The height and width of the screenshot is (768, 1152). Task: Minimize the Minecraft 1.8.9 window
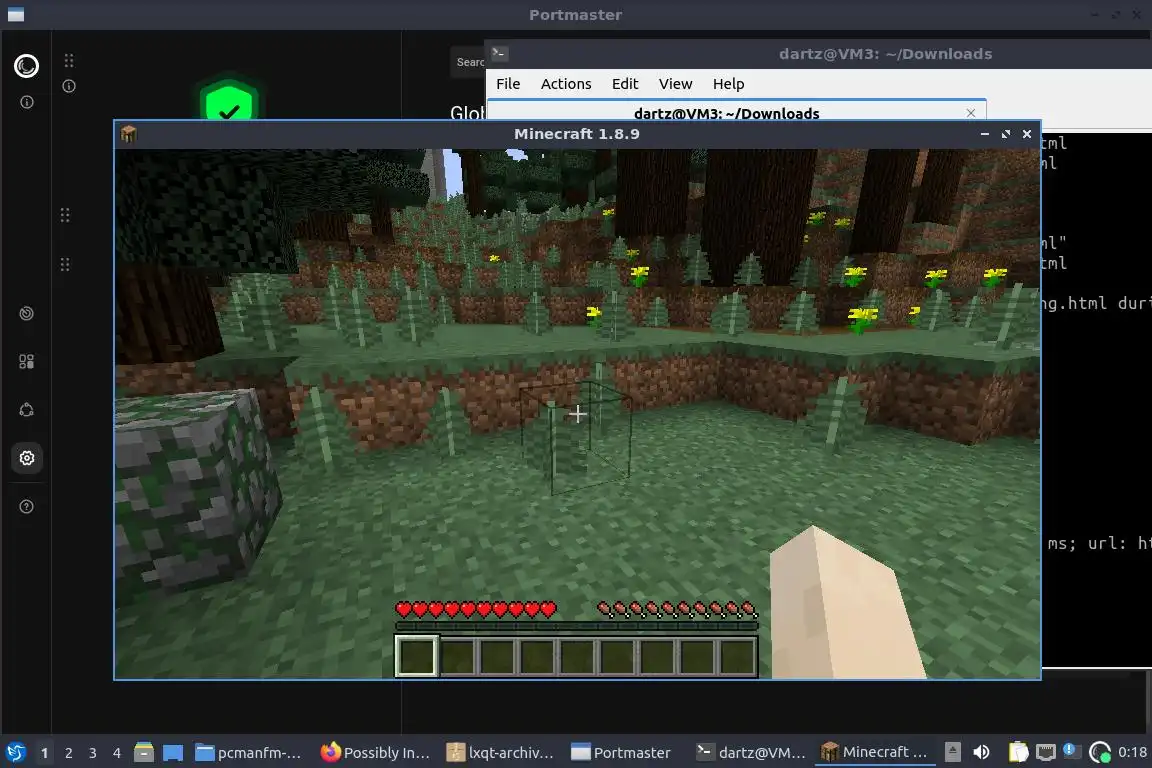pos(984,134)
